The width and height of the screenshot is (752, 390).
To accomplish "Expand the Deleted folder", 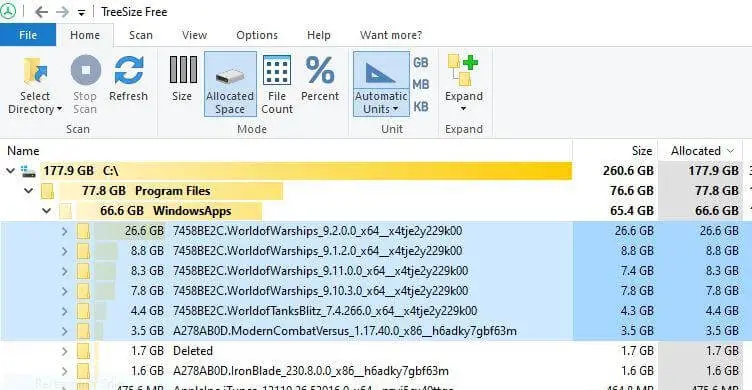I will [65, 351].
